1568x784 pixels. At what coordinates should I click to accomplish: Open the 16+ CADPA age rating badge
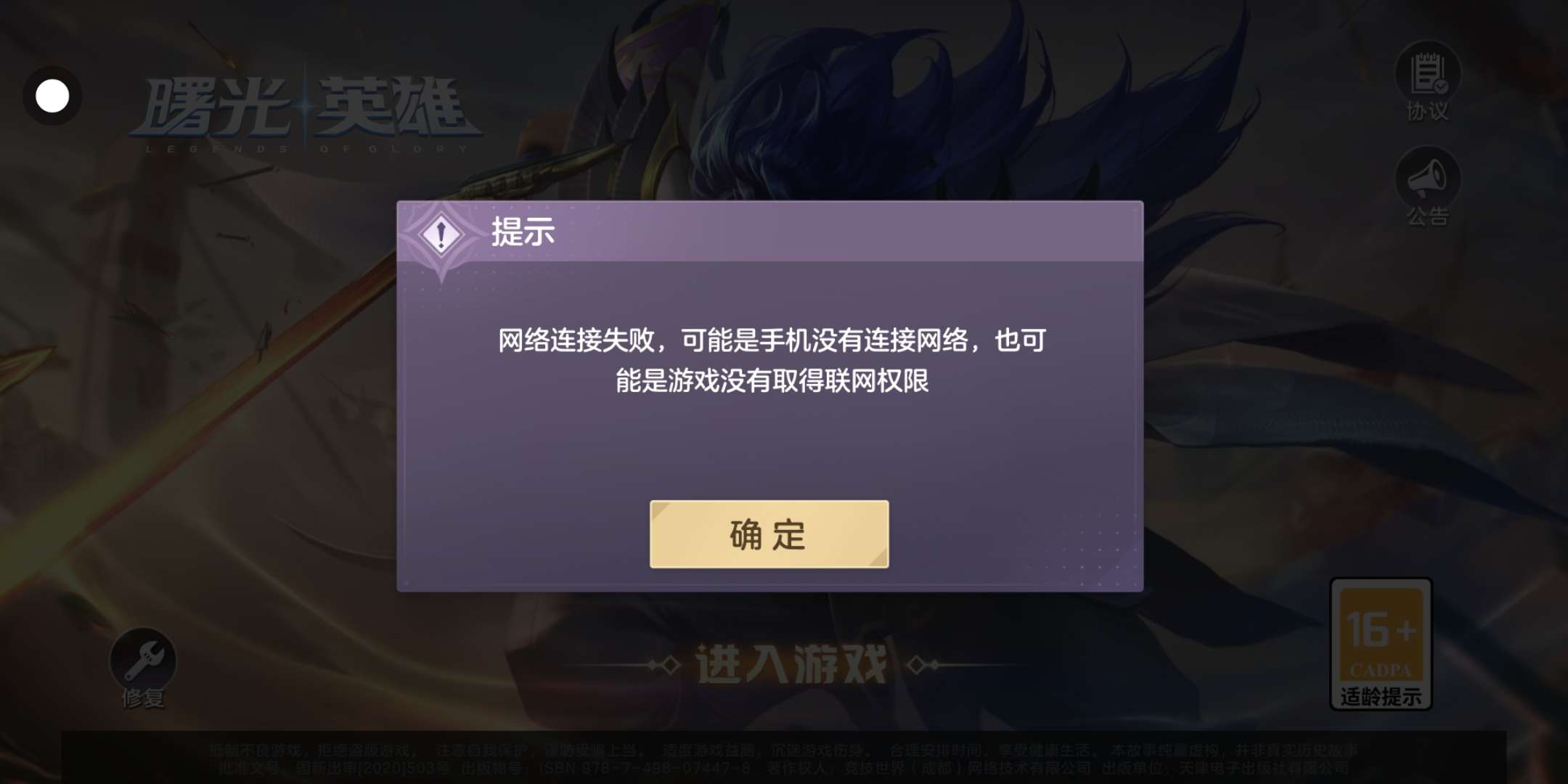coord(1381,643)
